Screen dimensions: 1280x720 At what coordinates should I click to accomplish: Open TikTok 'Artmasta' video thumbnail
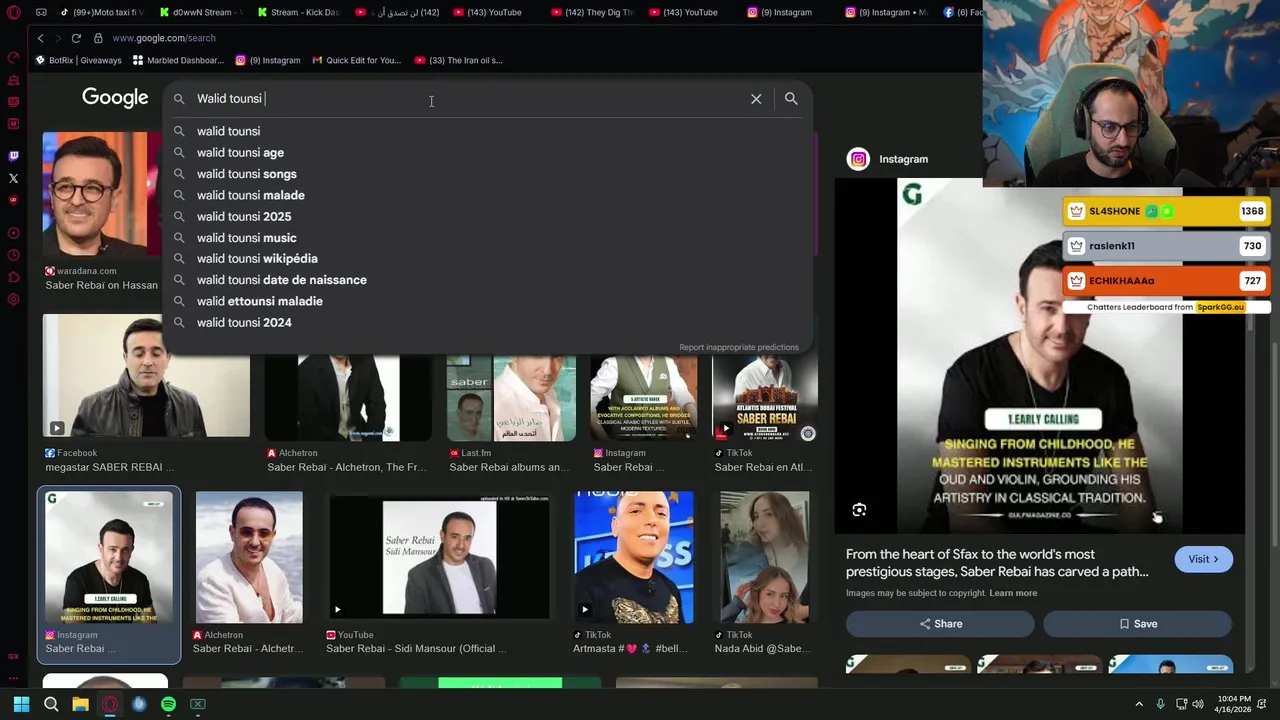633,557
